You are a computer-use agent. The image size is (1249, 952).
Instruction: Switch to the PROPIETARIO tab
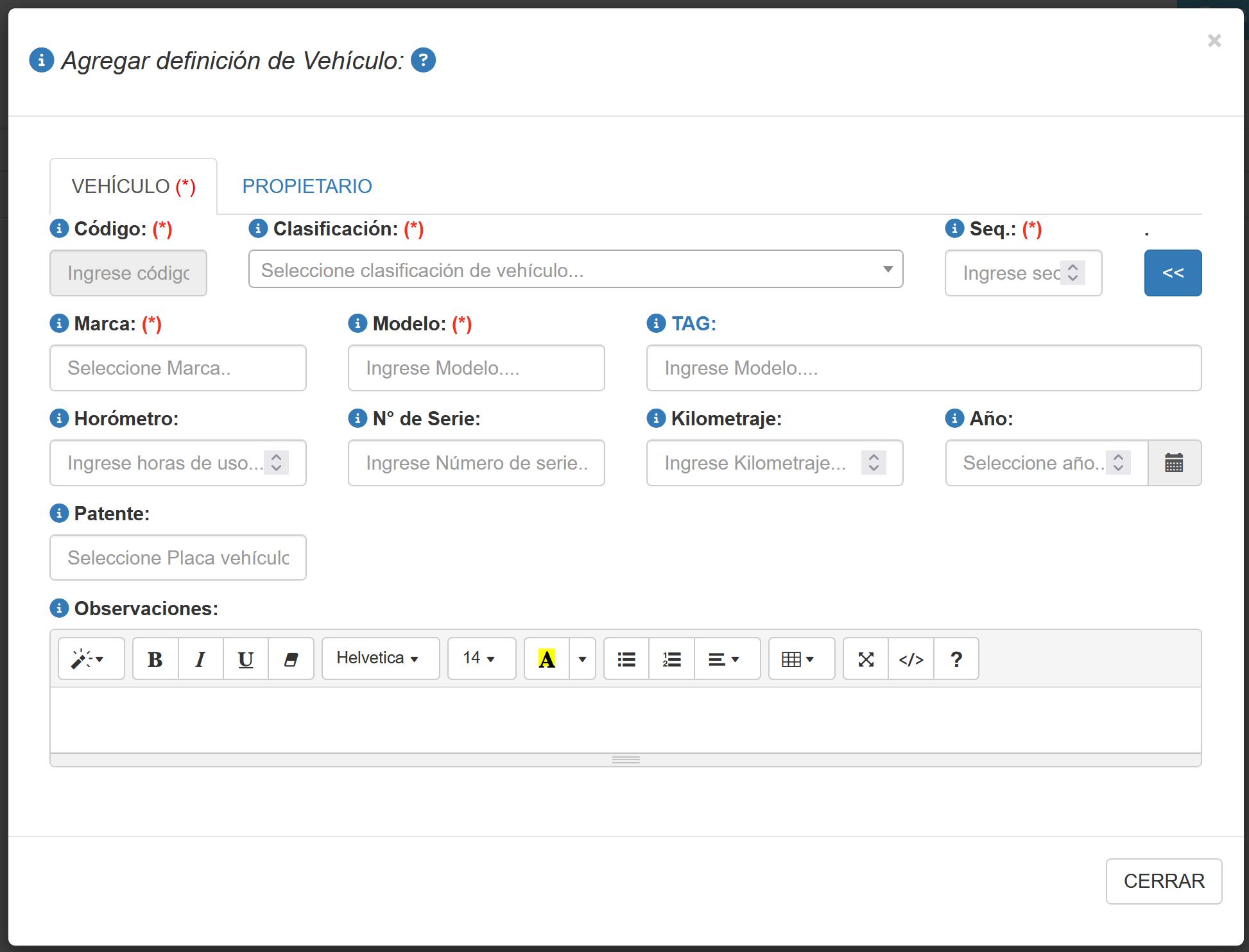307,186
